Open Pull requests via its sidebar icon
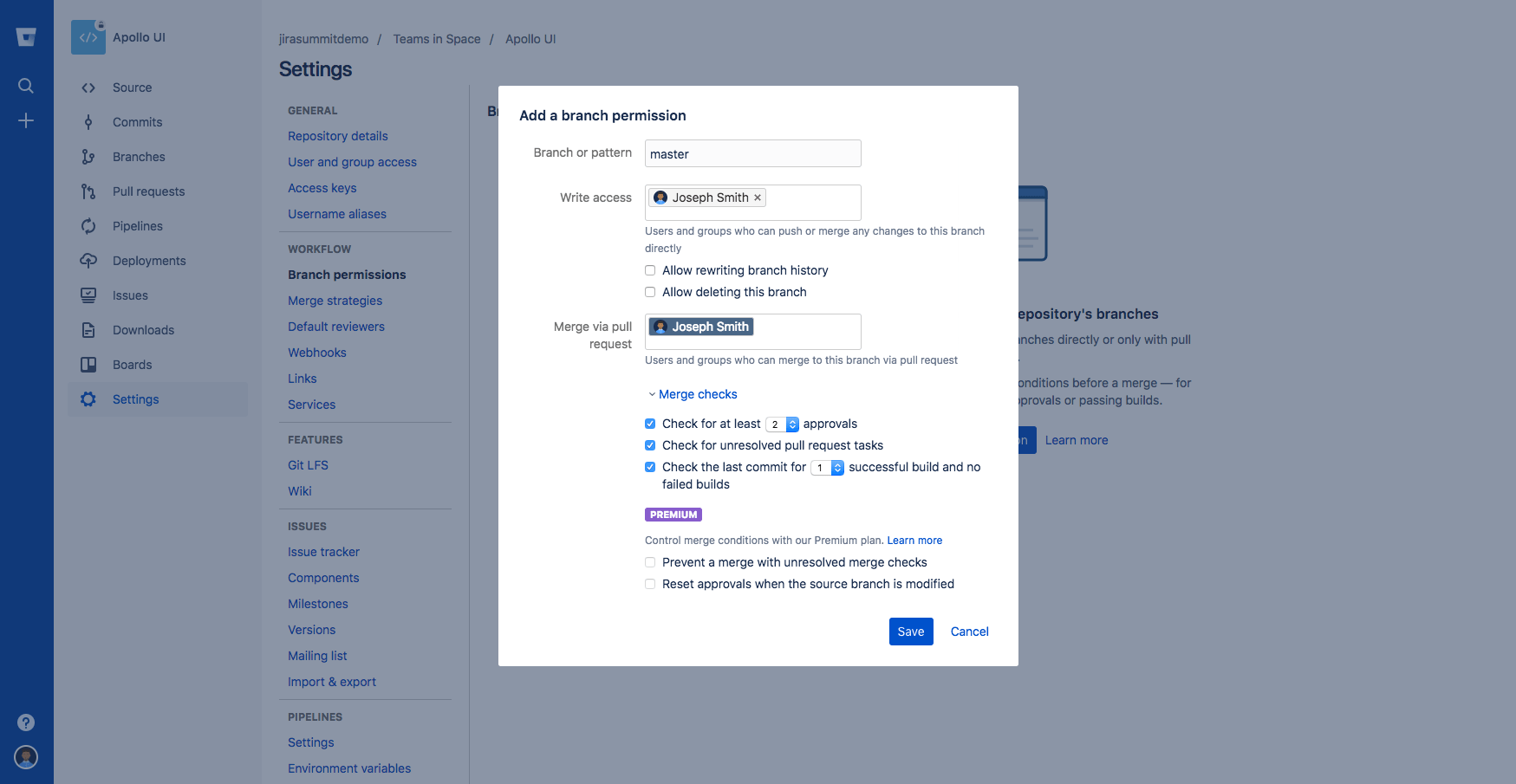This screenshot has width=1516, height=784. 88,191
